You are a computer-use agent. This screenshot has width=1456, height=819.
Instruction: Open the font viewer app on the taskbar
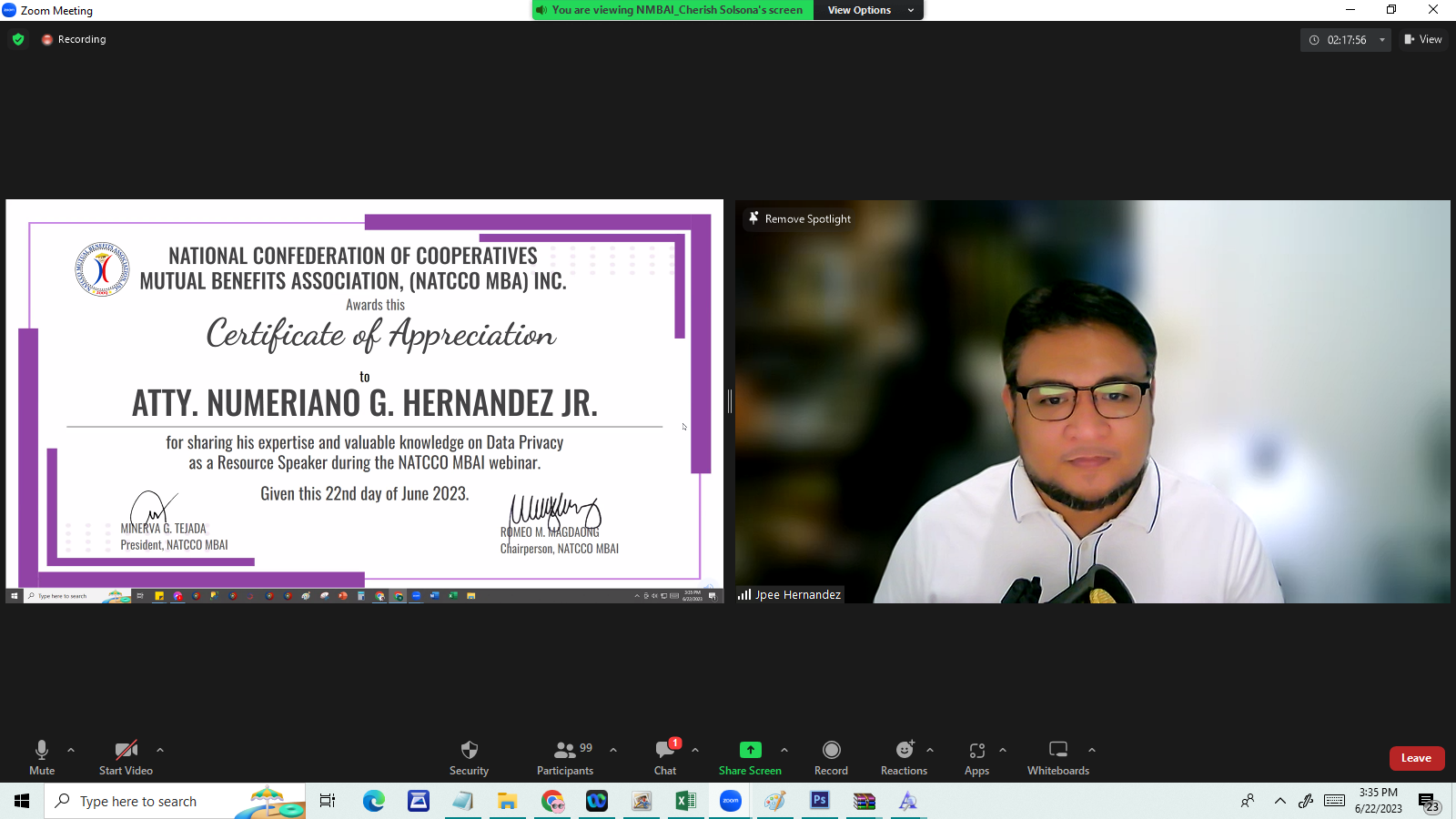click(x=908, y=801)
